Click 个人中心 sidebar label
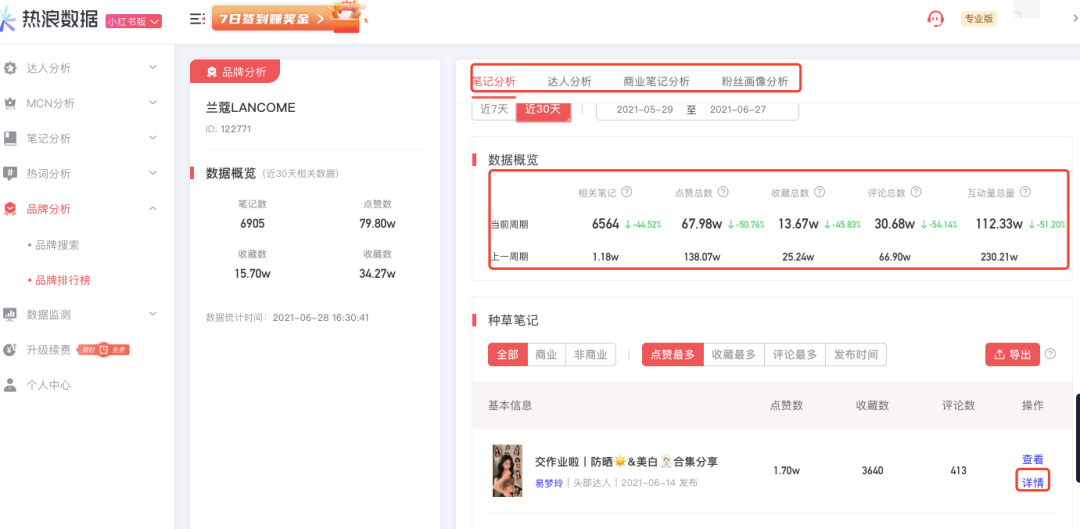 [x=48, y=385]
